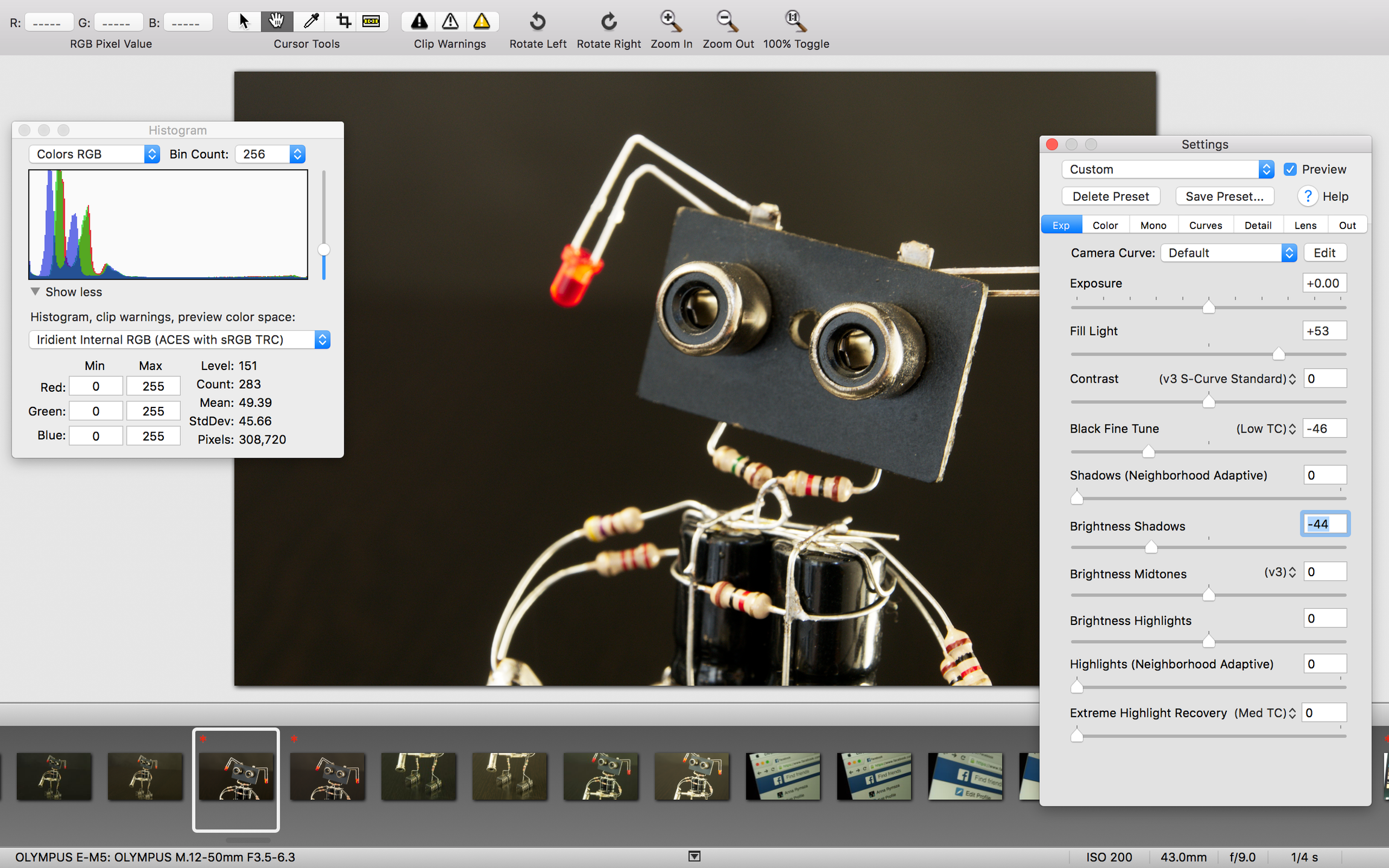Change the Contrast v3 S-Curve Standard mode

[x=1227, y=379]
